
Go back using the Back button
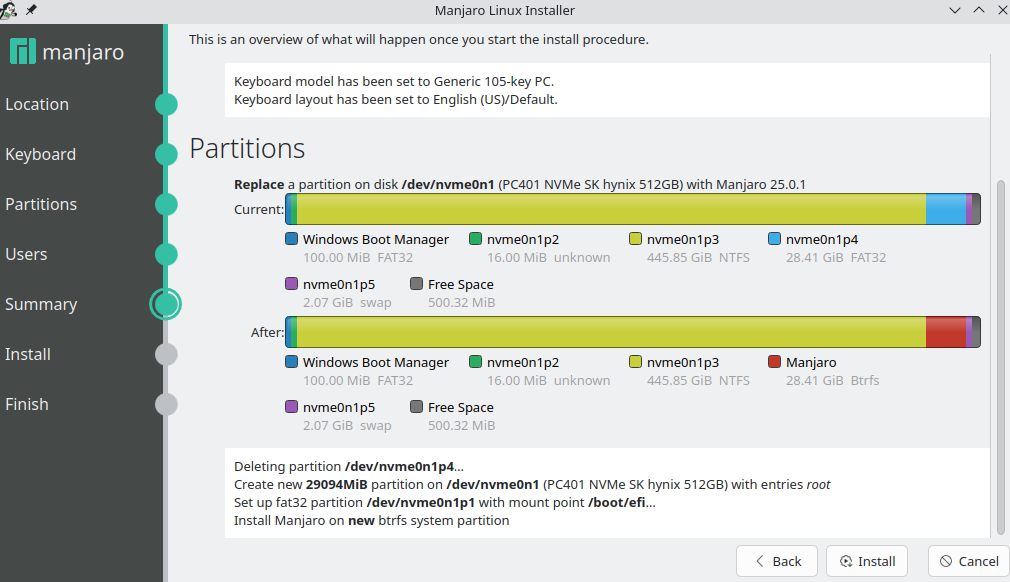click(777, 561)
